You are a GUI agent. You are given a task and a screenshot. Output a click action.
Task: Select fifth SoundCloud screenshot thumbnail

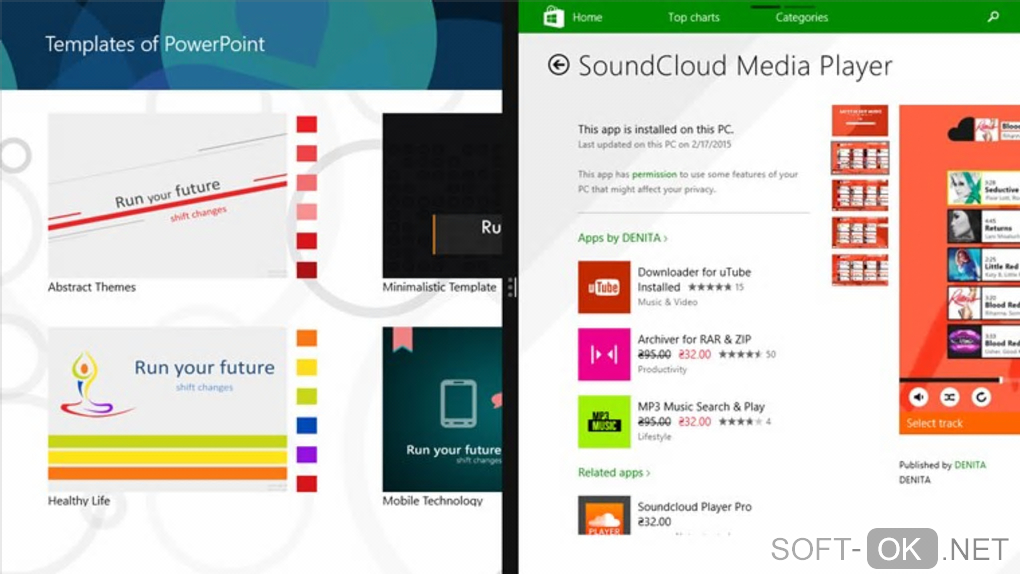[x=859, y=269]
